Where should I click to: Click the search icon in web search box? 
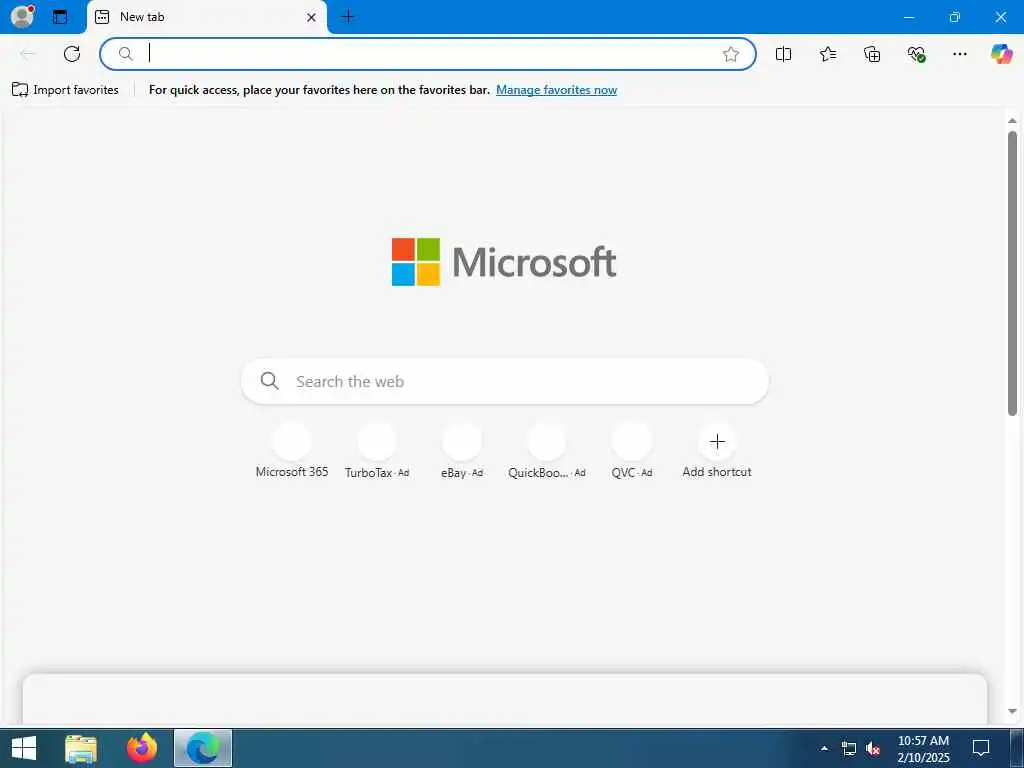point(270,381)
